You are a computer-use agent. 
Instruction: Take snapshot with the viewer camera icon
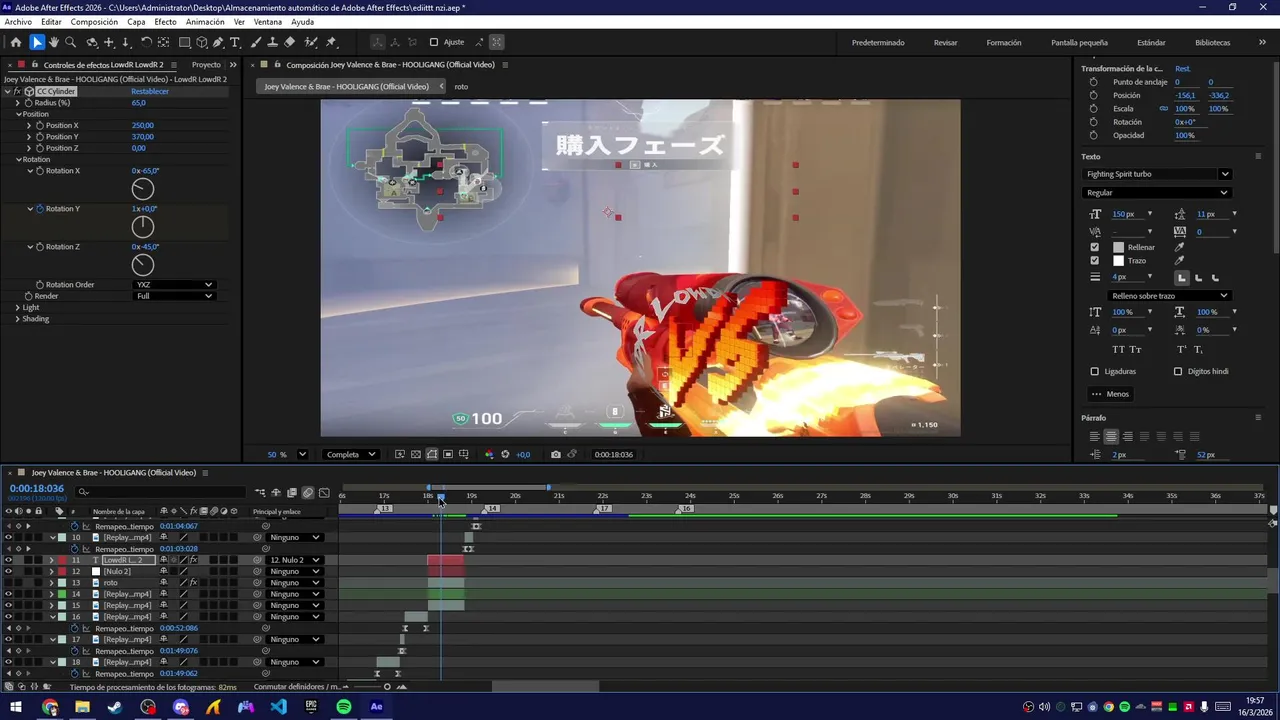pyautogui.click(x=555, y=454)
